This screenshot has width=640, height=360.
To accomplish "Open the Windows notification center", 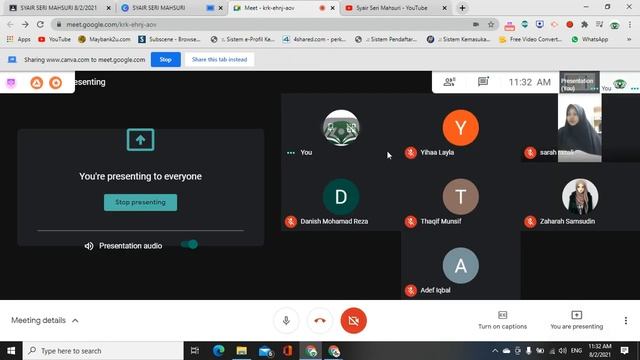I will coord(624,351).
